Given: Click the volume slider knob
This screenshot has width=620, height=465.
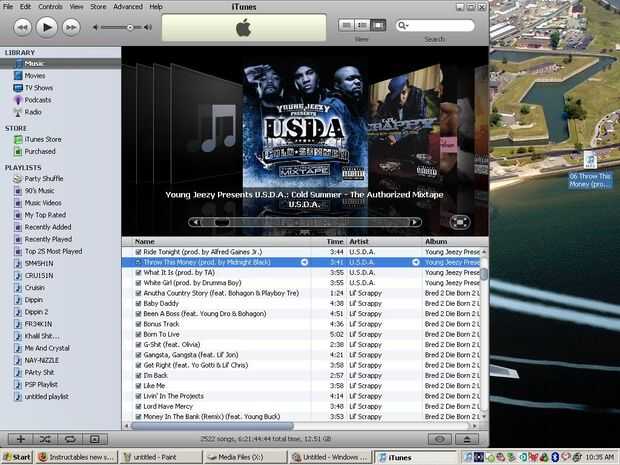Looking at the screenshot, I should click(x=130, y=27).
